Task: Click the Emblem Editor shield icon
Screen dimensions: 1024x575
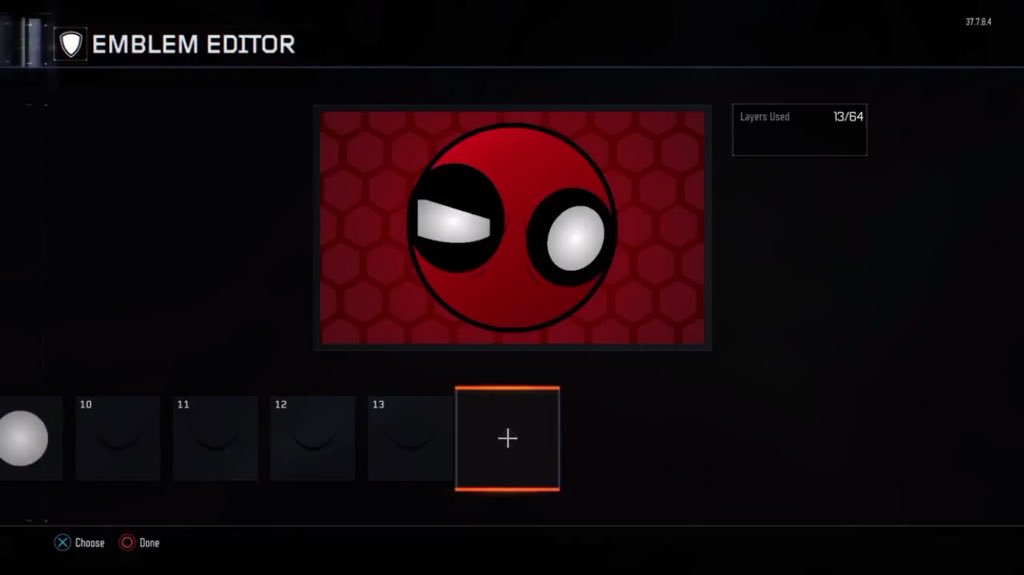Action: pos(71,44)
